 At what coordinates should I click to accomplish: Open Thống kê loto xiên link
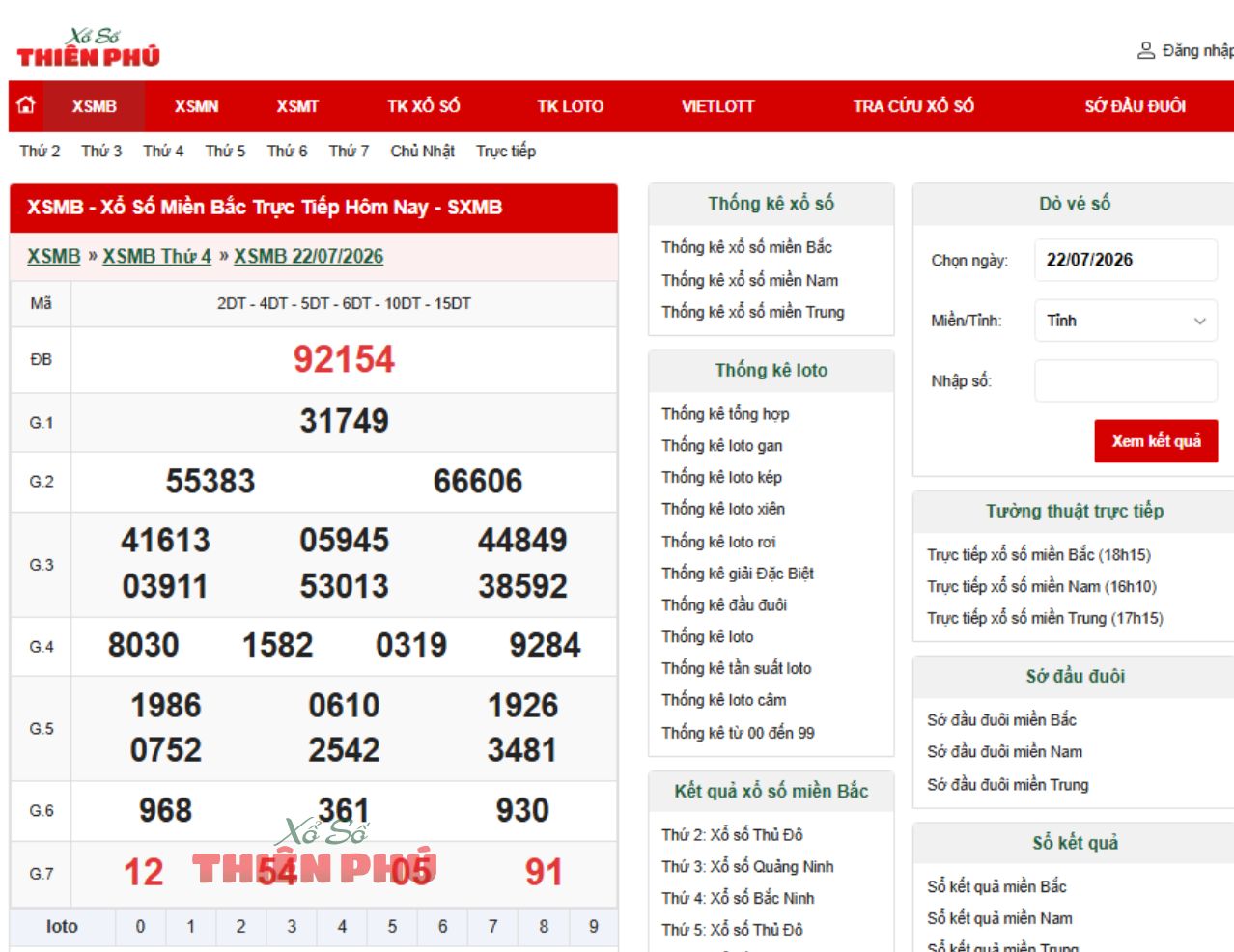point(723,509)
